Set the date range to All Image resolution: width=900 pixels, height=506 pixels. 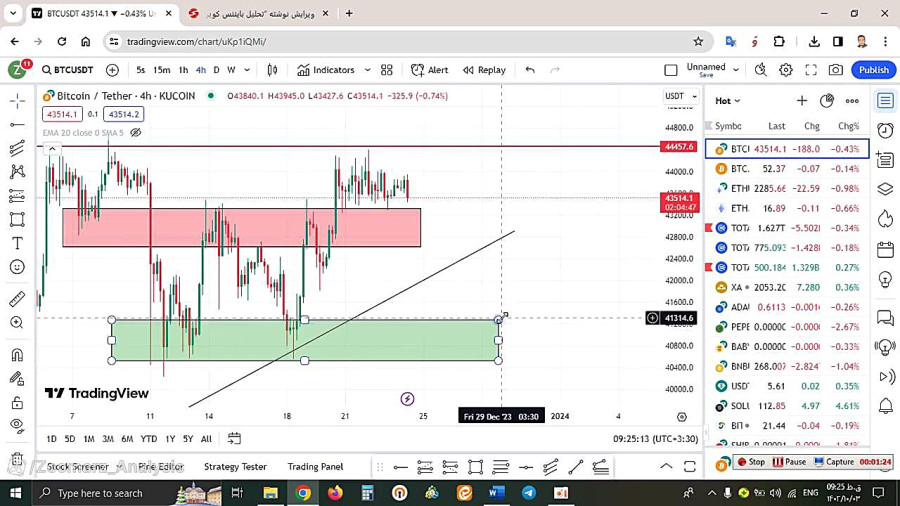pyautogui.click(x=206, y=439)
